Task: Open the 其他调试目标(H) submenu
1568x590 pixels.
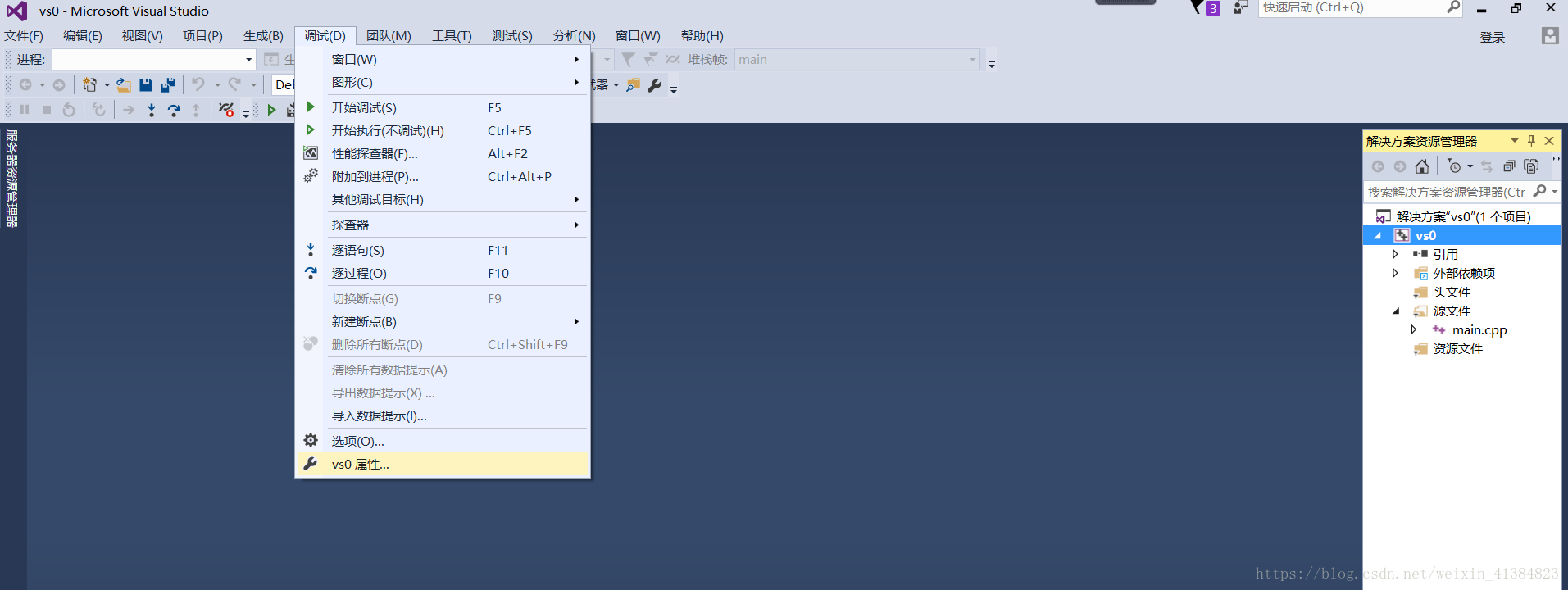Action: tap(443, 199)
